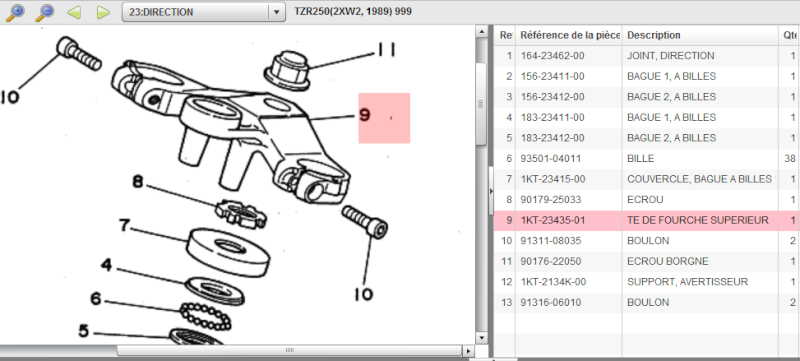Click the diagram vertical scrollbar down arrow
Viewport: 800px width, 361px height.
click(x=482, y=338)
